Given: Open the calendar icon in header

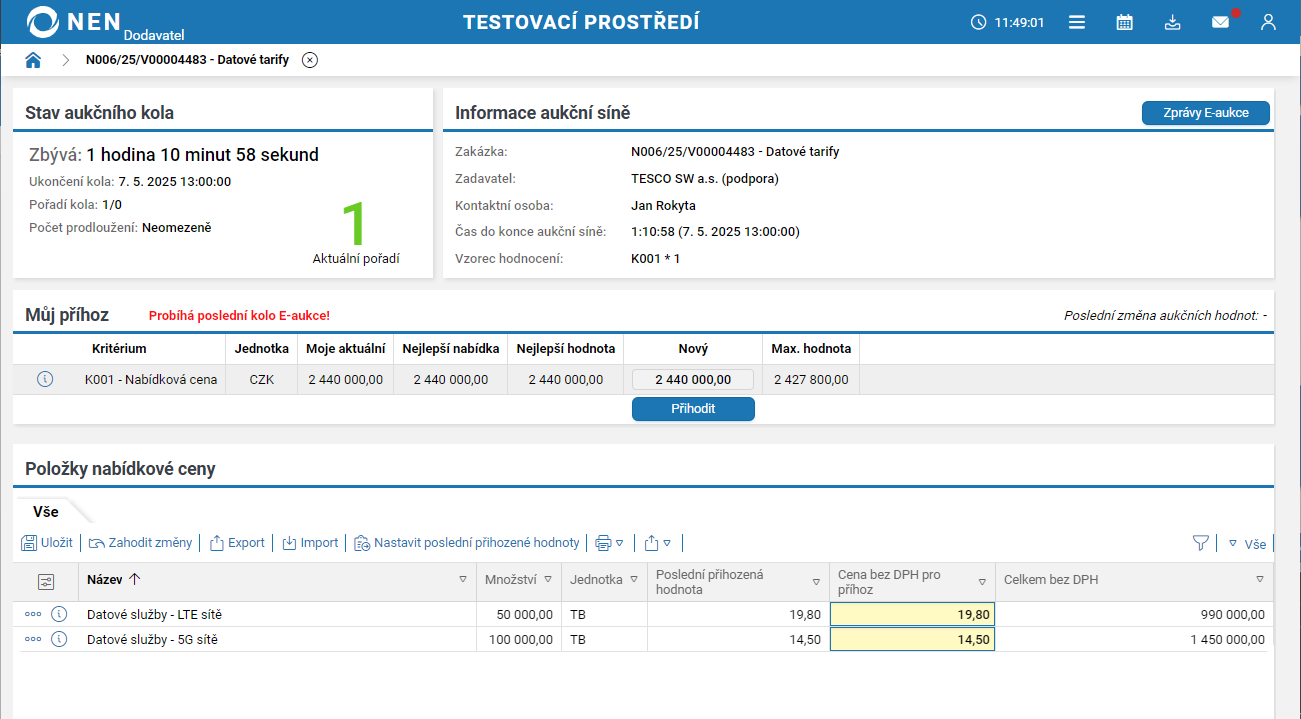Looking at the screenshot, I should 1125,22.
